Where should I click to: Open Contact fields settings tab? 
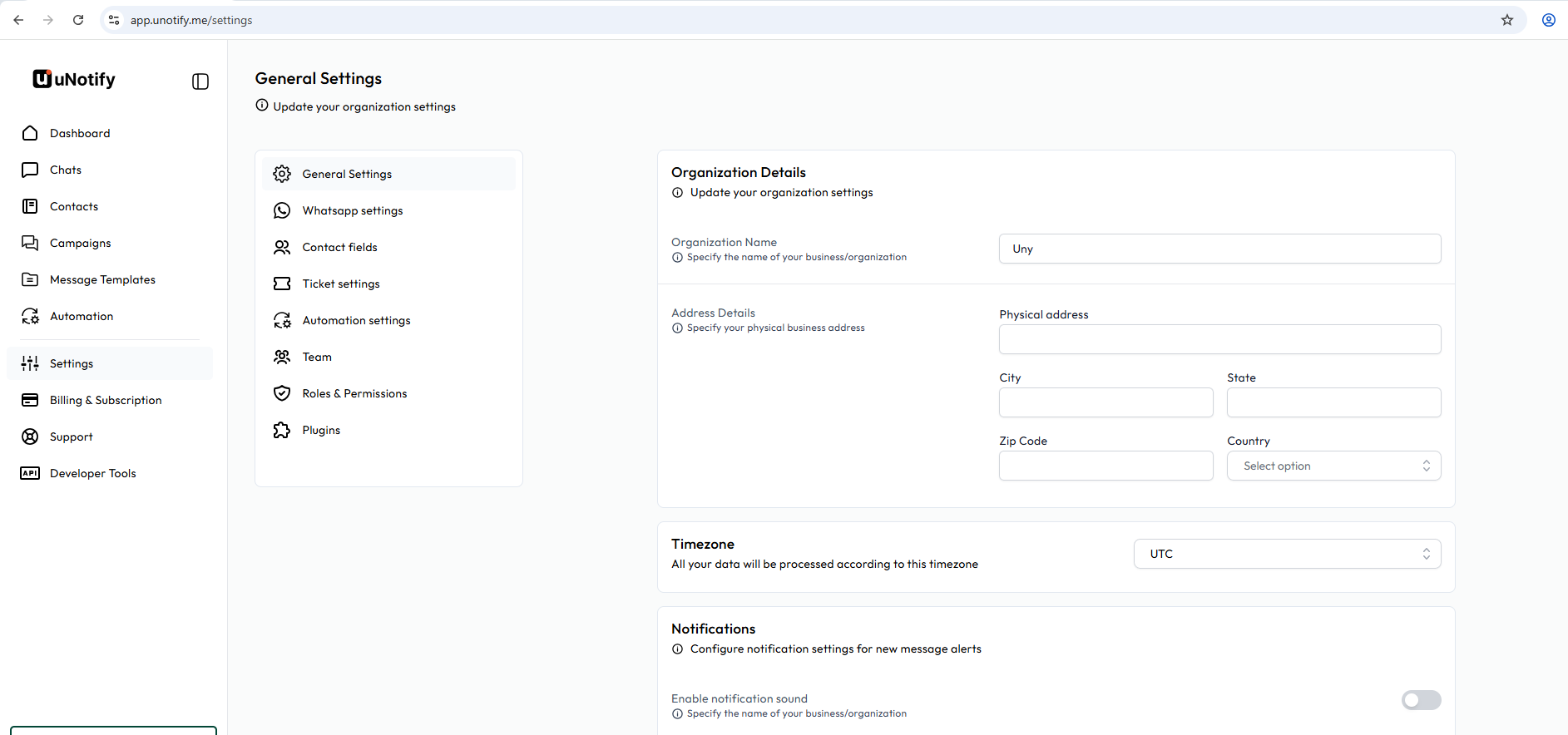click(x=339, y=247)
